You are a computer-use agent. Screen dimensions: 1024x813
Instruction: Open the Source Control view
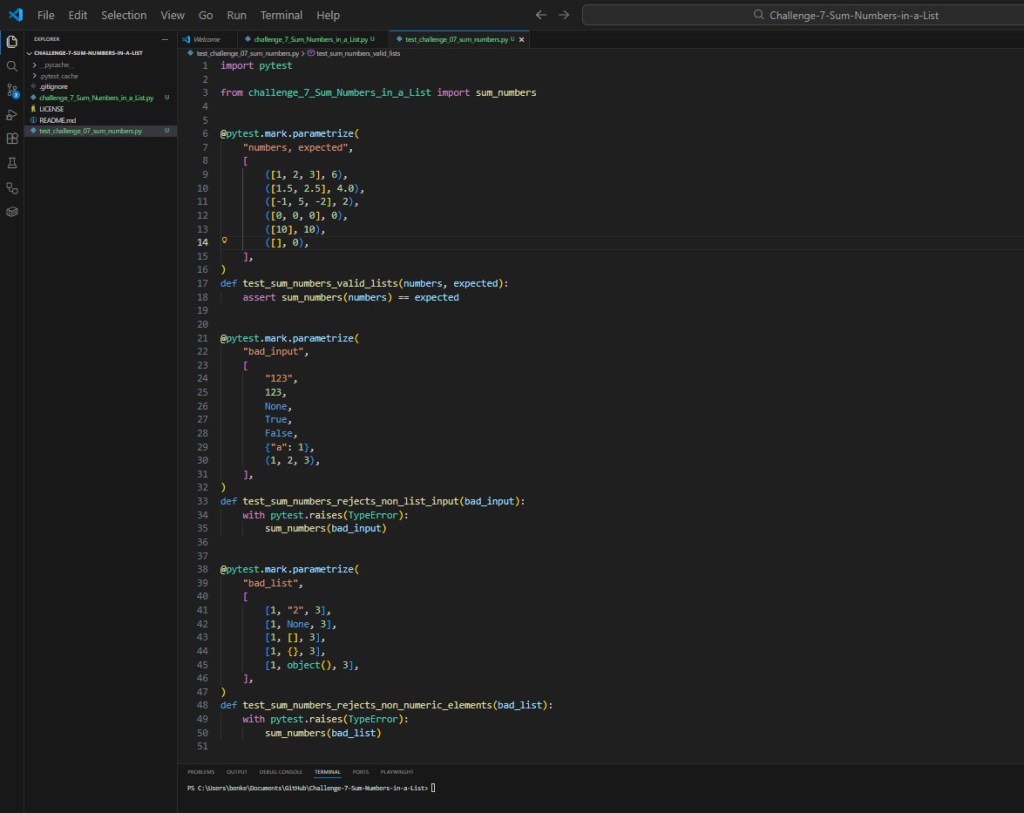pyautogui.click(x=12, y=90)
